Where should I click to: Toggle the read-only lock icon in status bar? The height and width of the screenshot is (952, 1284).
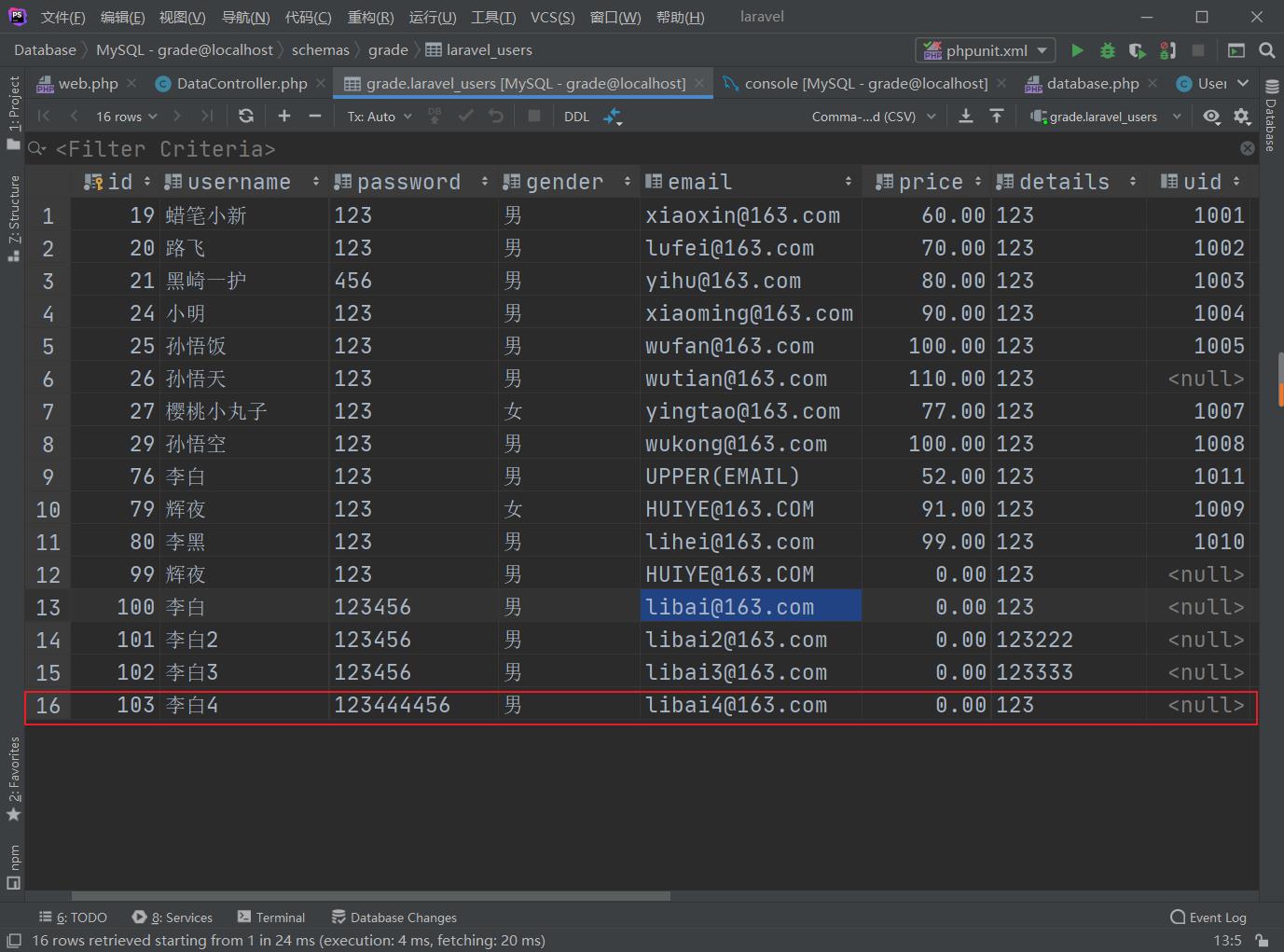(1261, 940)
